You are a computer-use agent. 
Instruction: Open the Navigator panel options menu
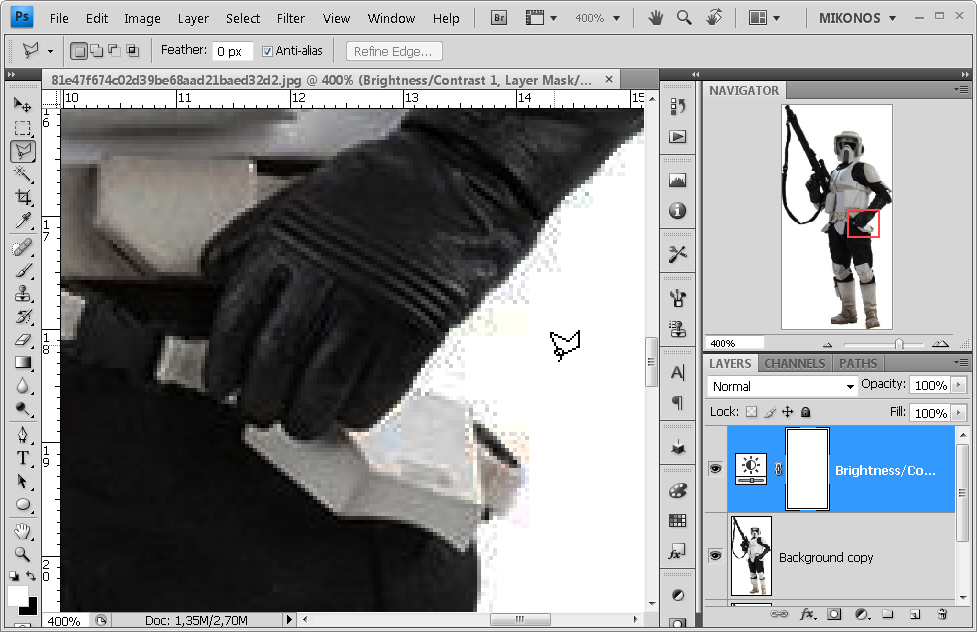[961, 90]
